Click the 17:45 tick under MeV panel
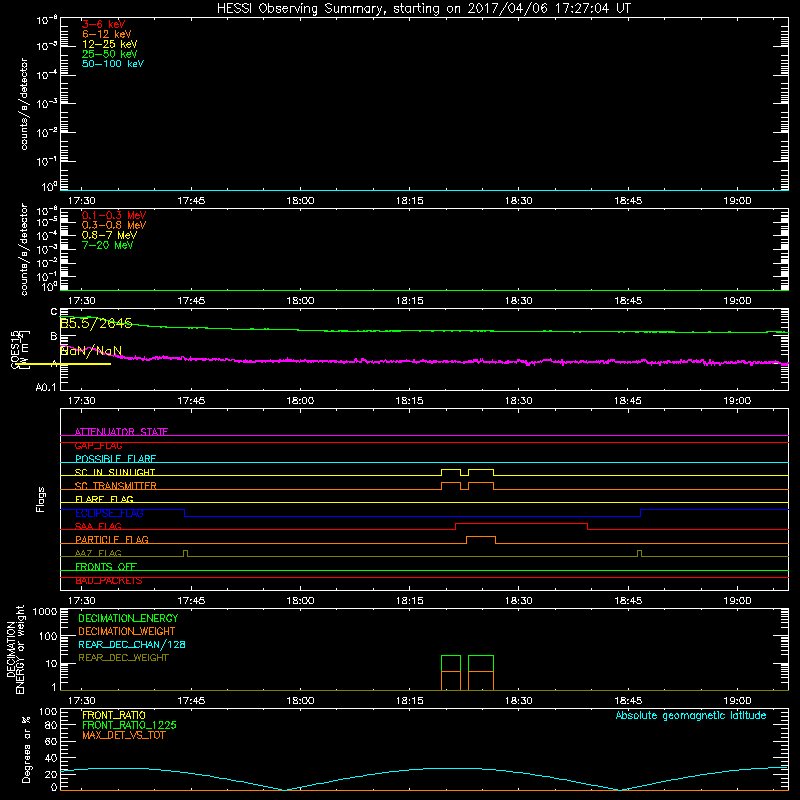 pyautogui.click(x=191, y=301)
